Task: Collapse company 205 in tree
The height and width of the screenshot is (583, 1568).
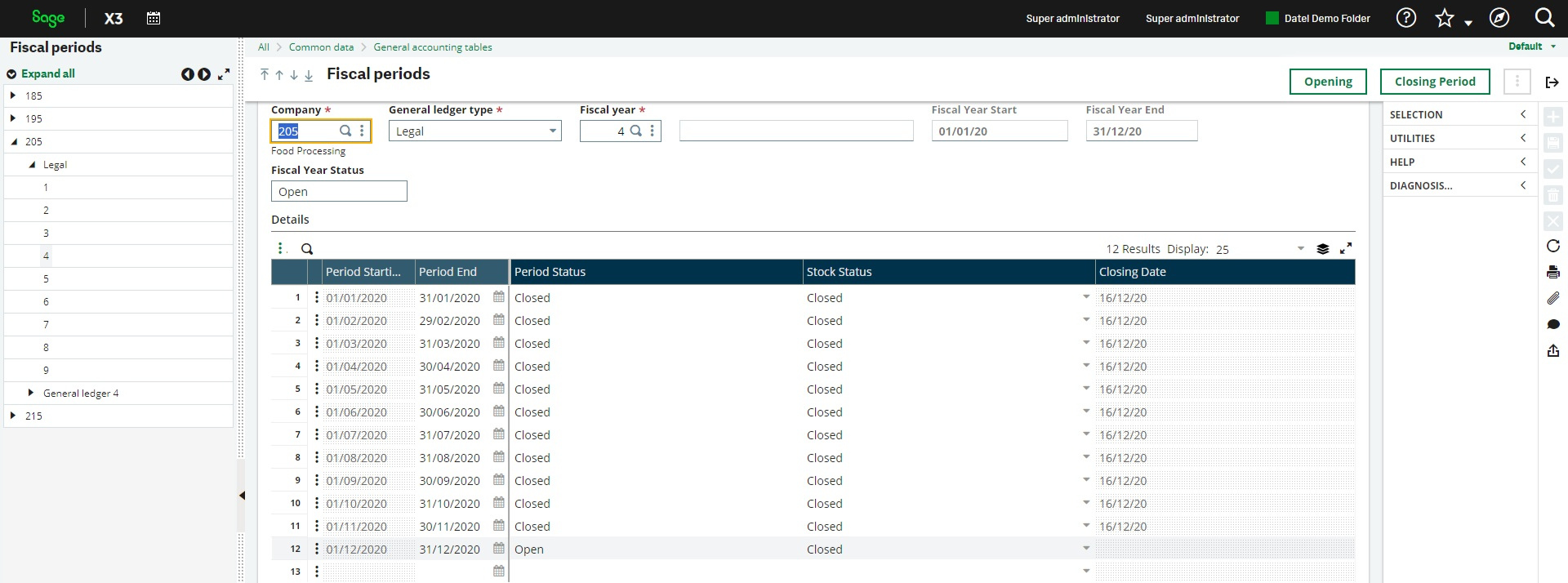Action: [13, 141]
